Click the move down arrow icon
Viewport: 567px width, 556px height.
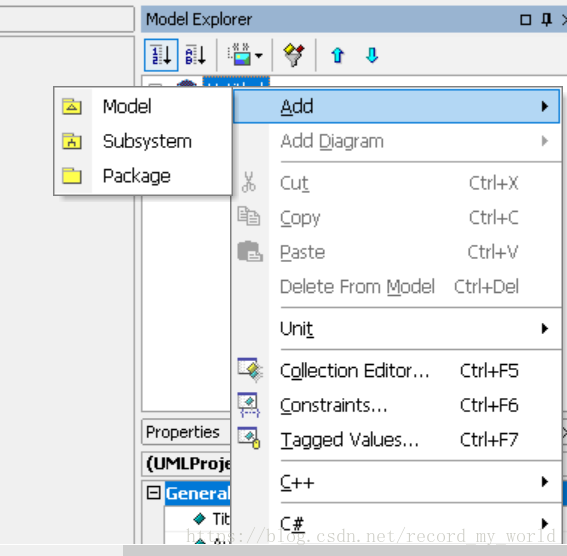pos(372,55)
